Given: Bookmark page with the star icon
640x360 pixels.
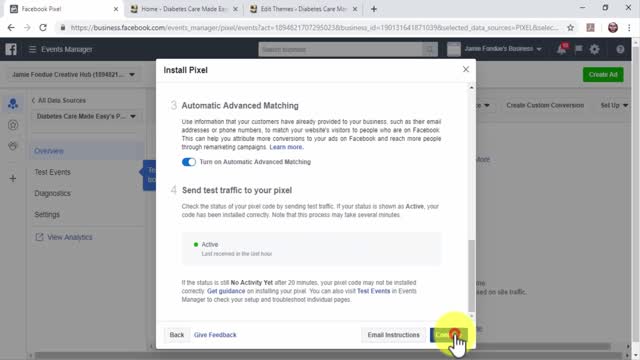Looking at the screenshot, I should pyautogui.click(x=570, y=28).
